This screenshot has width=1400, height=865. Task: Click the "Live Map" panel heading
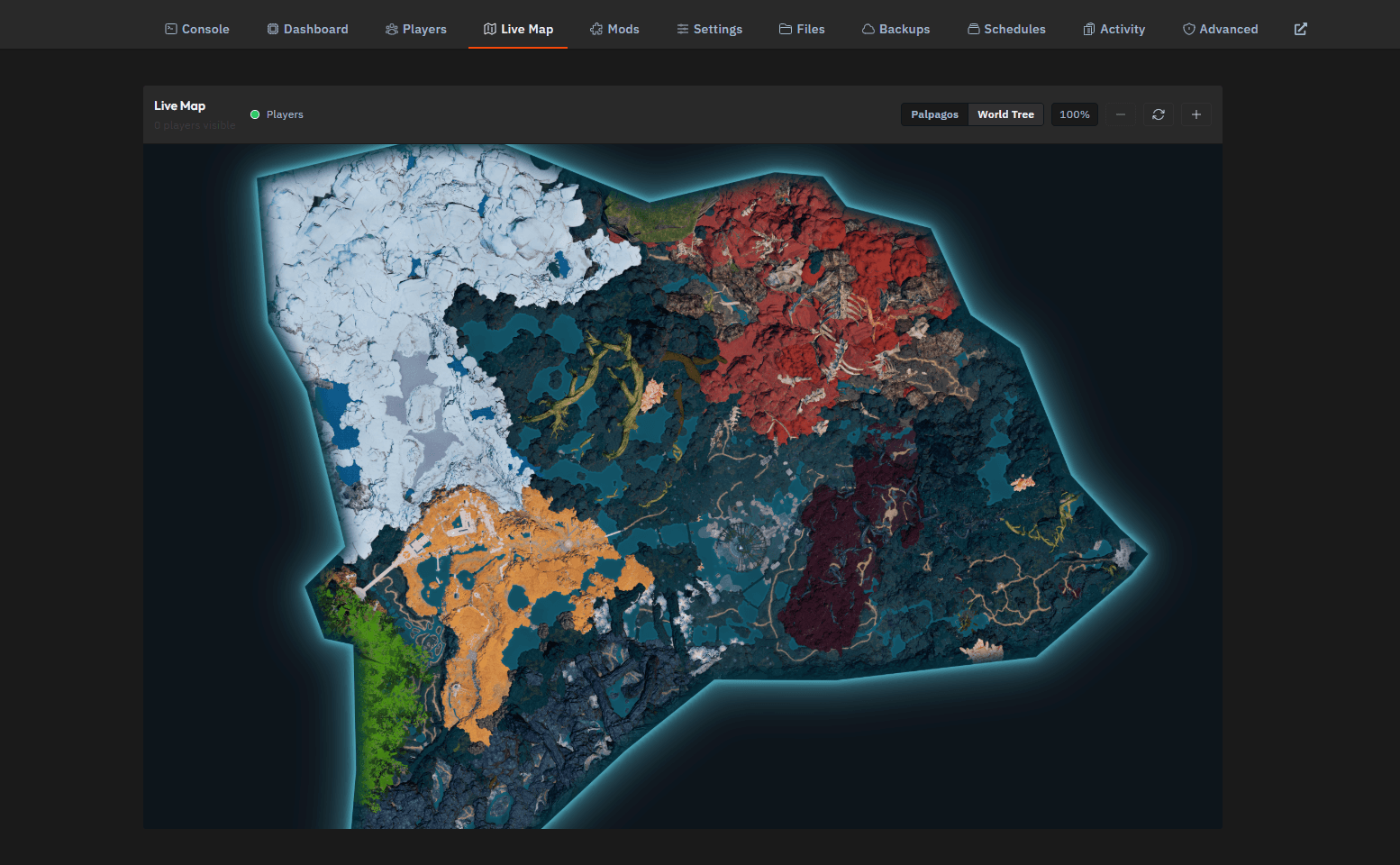(x=179, y=105)
